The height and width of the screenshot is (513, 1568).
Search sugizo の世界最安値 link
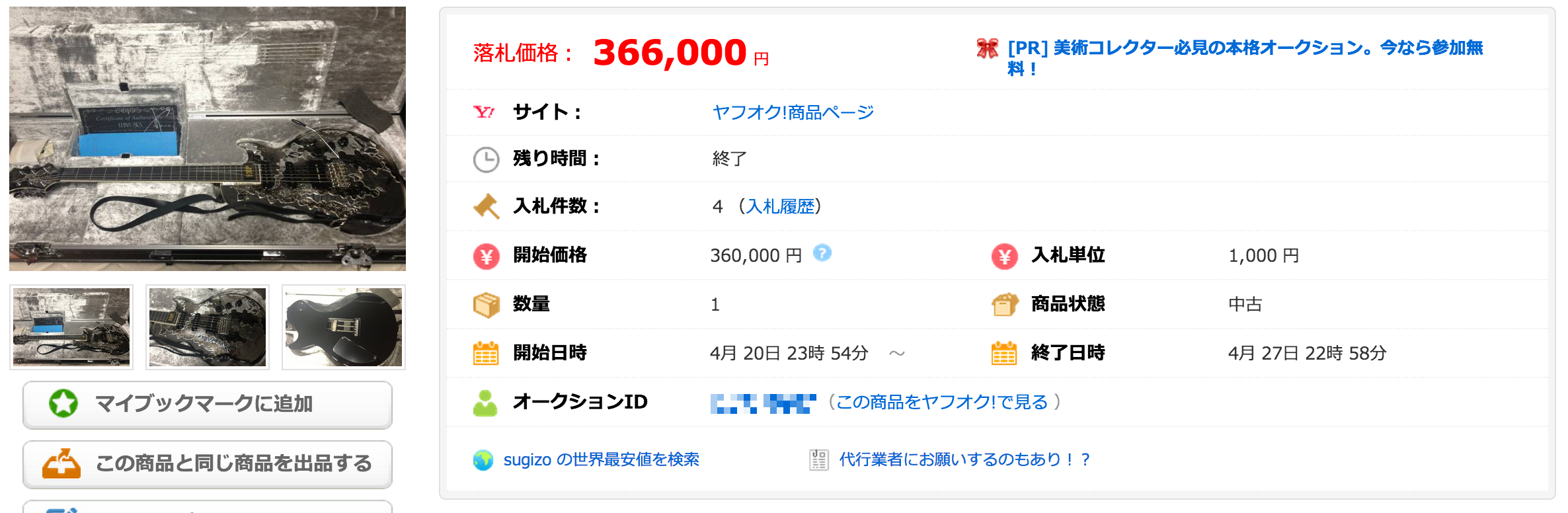click(x=601, y=459)
